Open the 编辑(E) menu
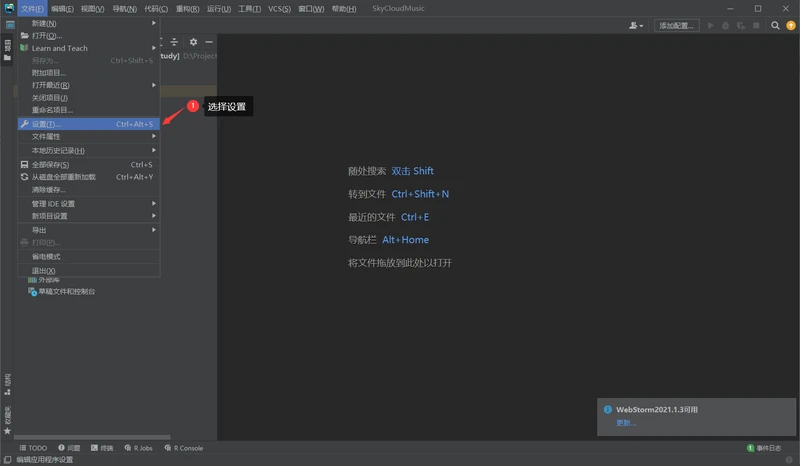Image resolution: width=800 pixels, height=466 pixels. click(x=62, y=9)
